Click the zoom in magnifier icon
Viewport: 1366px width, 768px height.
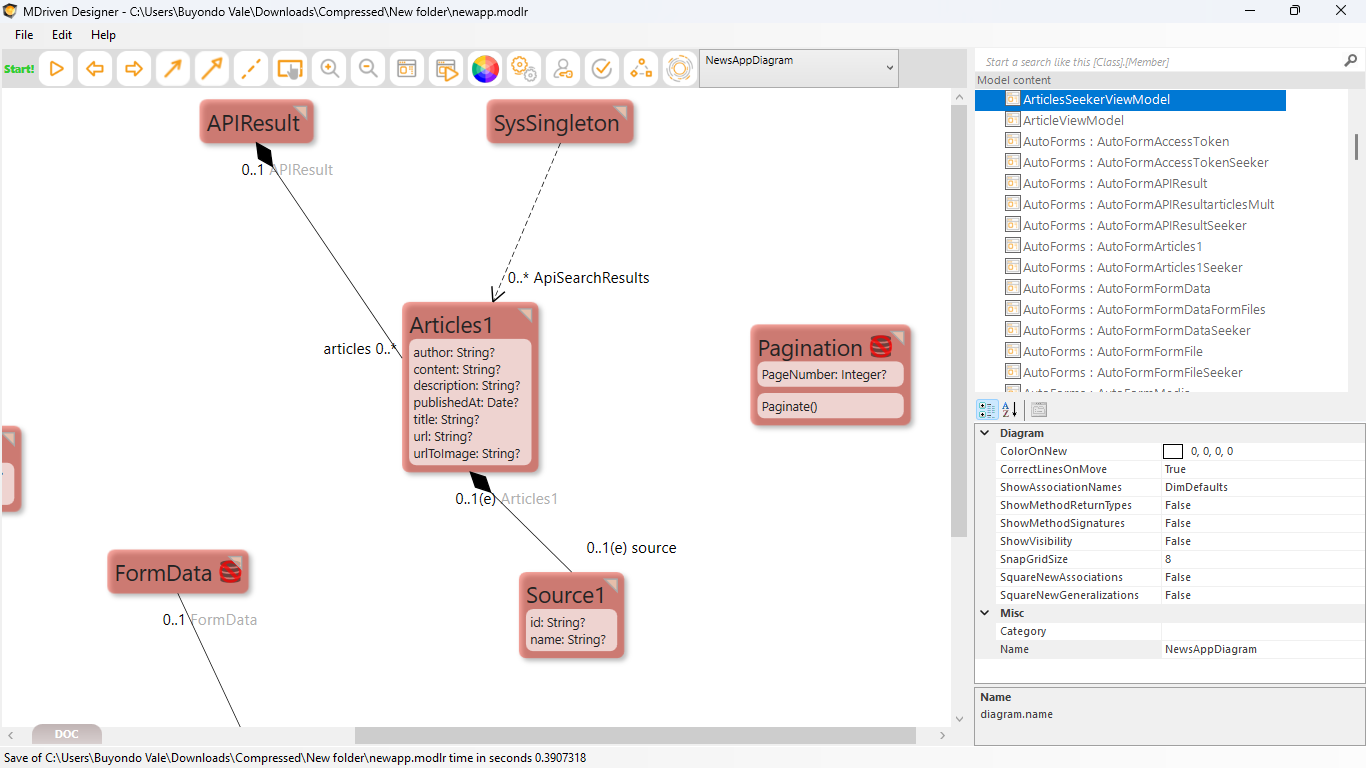point(329,69)
